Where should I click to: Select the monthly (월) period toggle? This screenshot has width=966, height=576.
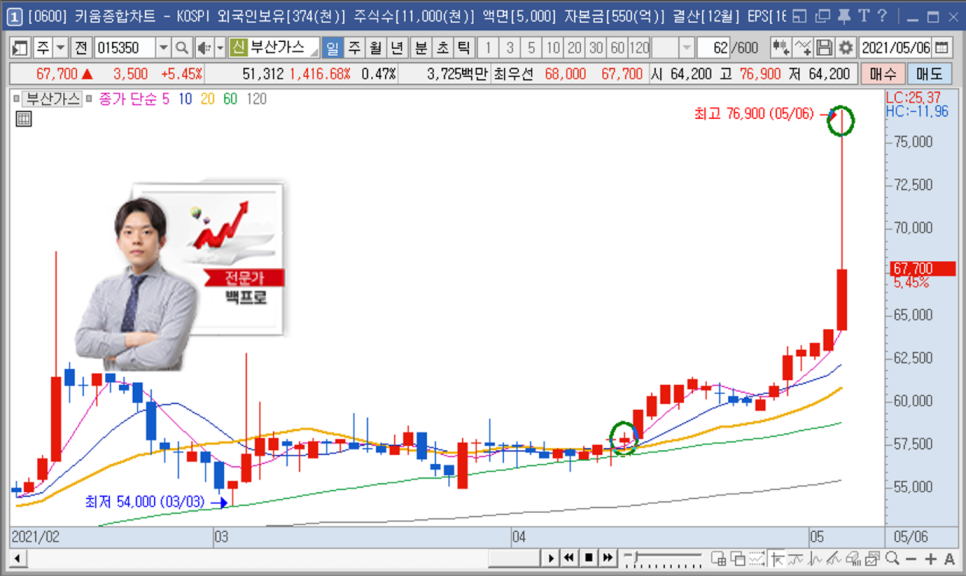[376, 47]
